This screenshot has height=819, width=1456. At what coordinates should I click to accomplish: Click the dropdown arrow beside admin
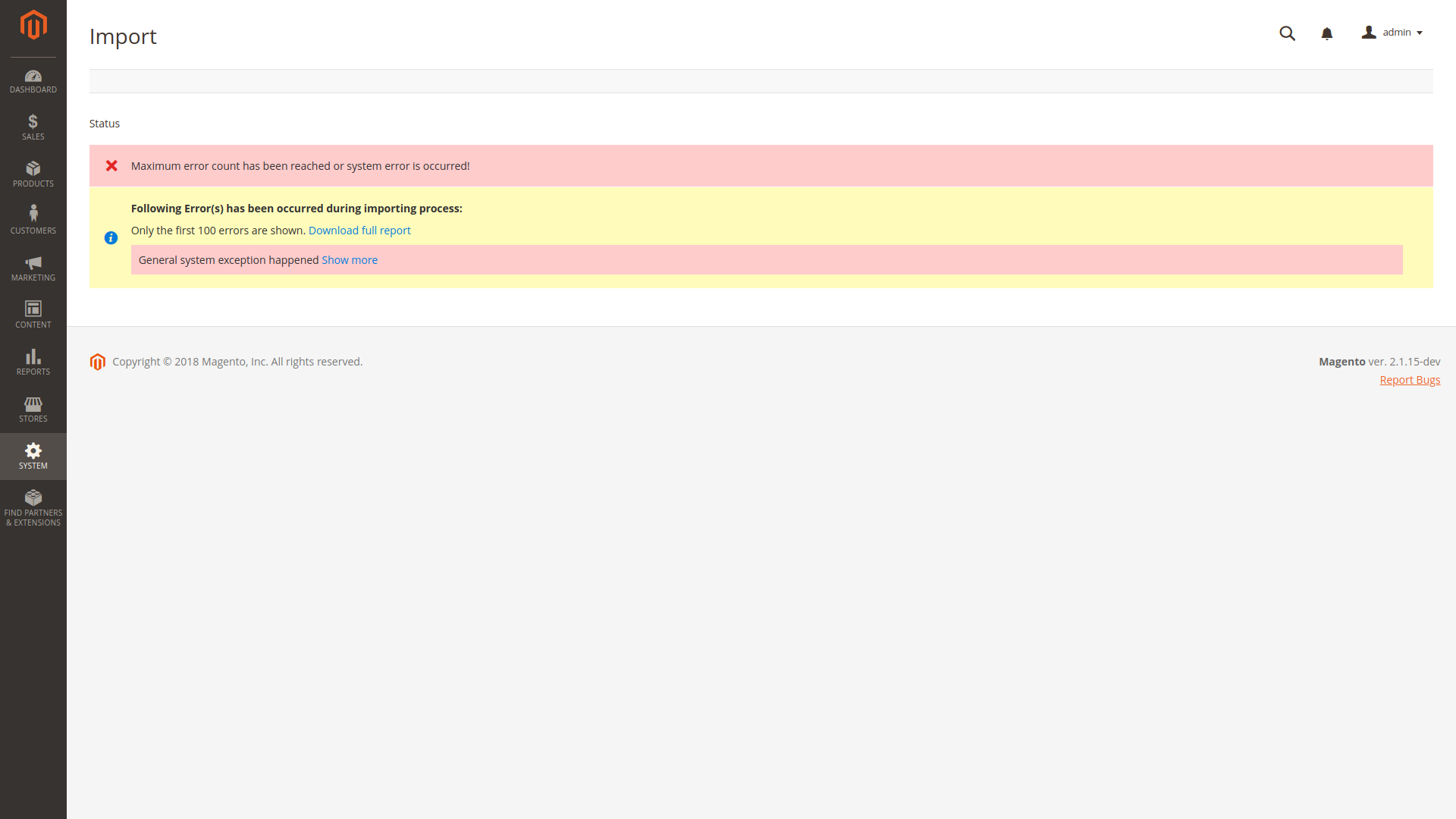pos(1420,33)
